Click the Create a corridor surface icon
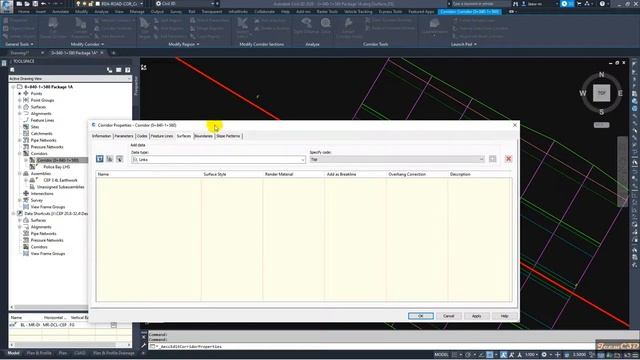This screenshot has height=360, width=640. [x=100, y=159]
